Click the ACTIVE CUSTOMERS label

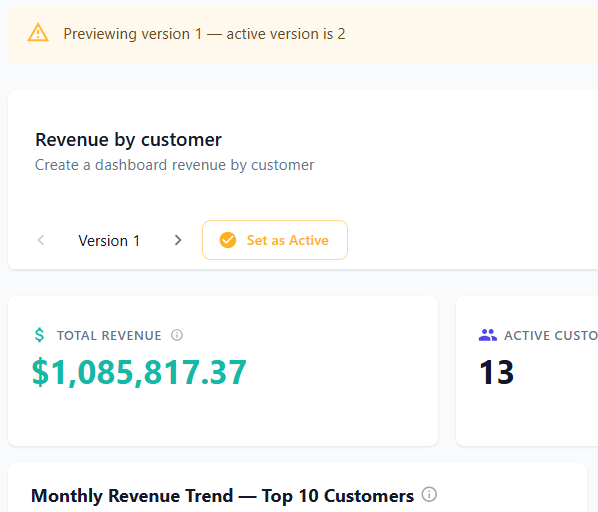[551, 335]
